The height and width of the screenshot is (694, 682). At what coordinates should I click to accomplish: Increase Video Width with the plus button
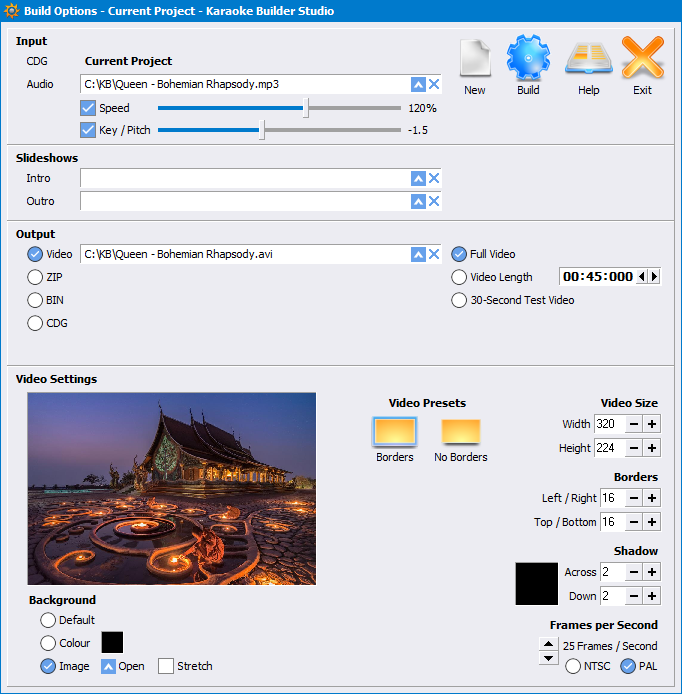tap(652, 424)
